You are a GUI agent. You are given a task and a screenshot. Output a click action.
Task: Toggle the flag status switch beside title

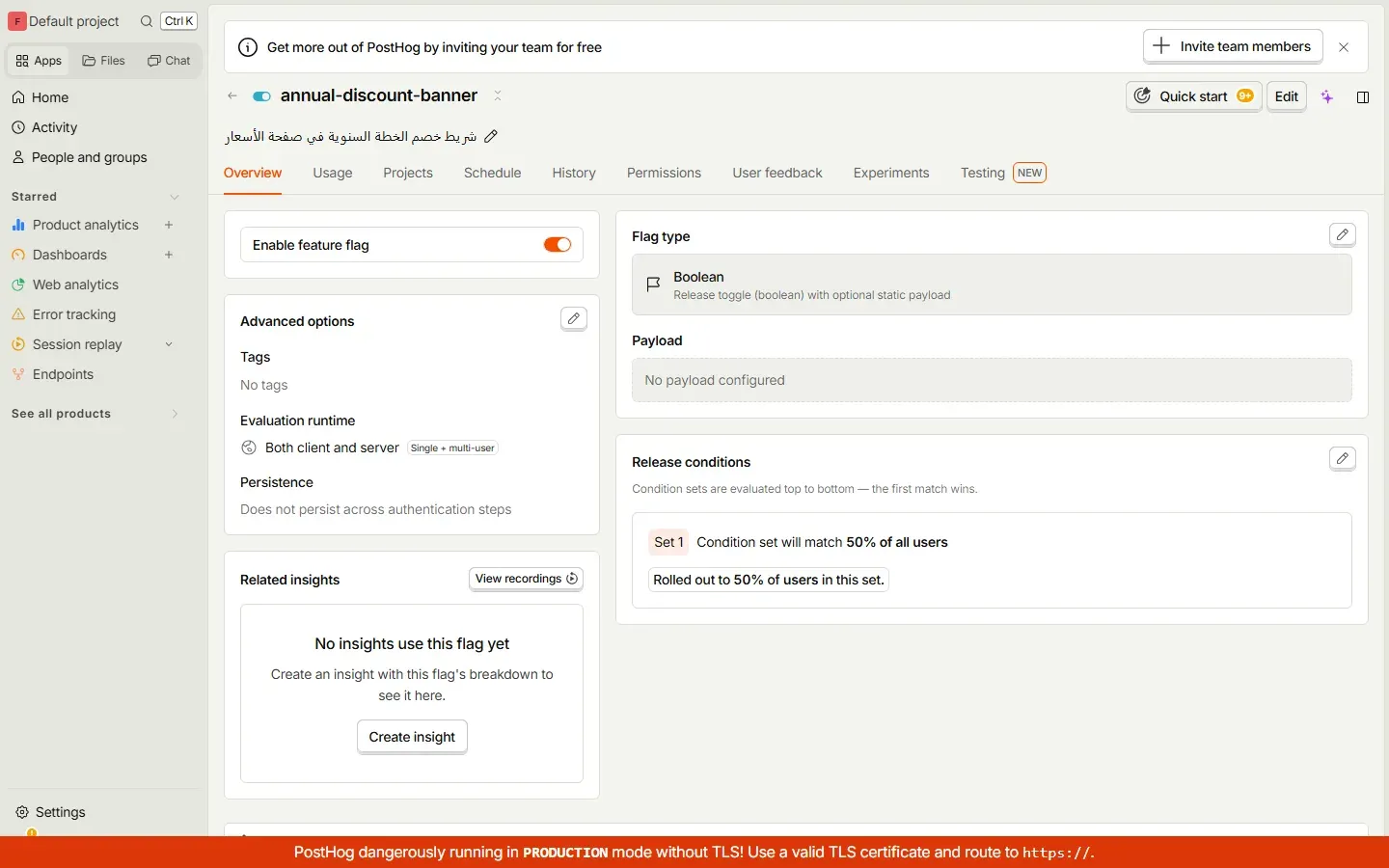(261, 96)
